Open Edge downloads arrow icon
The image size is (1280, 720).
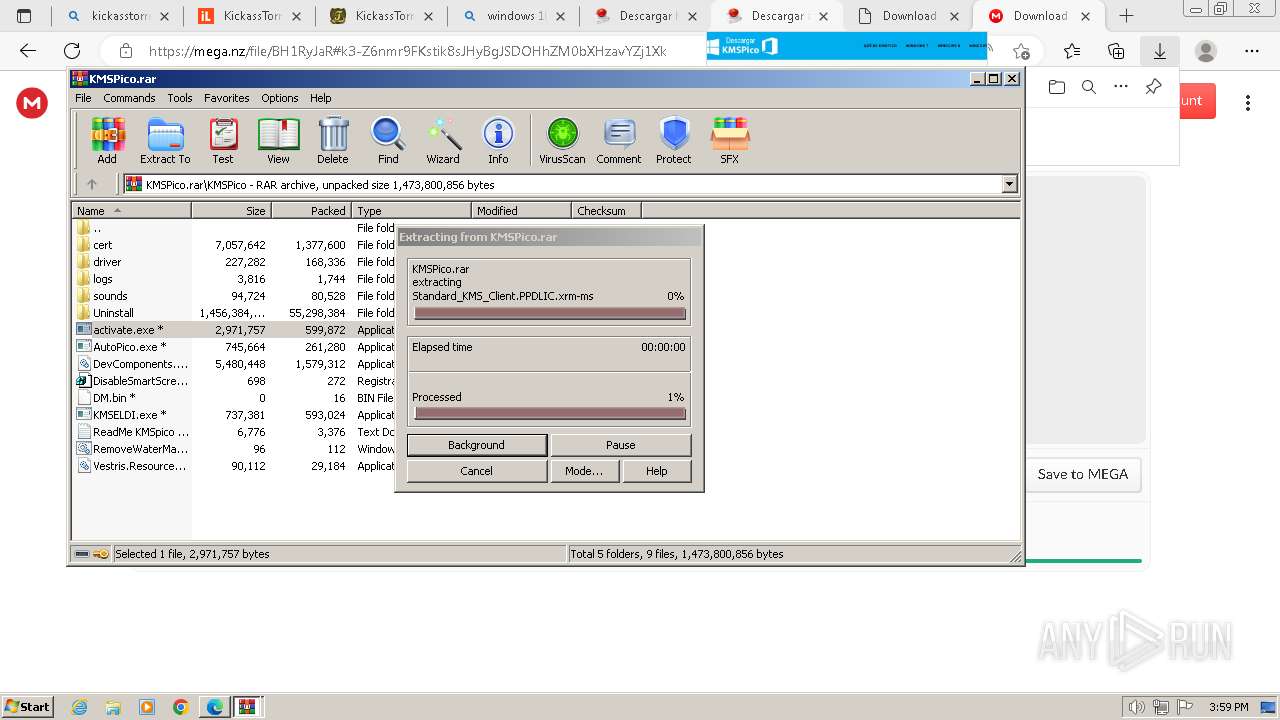(x=1160, y=51)
